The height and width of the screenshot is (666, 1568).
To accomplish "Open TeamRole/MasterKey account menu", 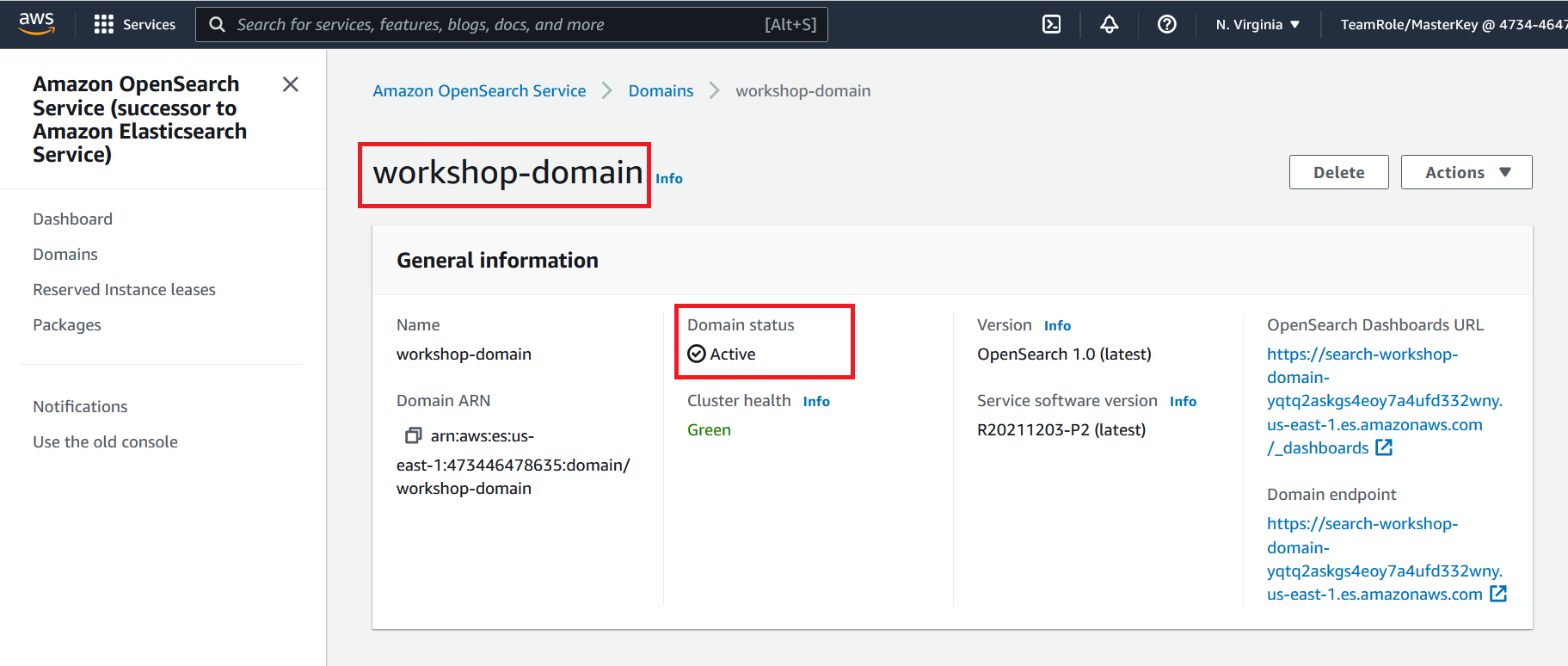I will [x=1454, y=24].
